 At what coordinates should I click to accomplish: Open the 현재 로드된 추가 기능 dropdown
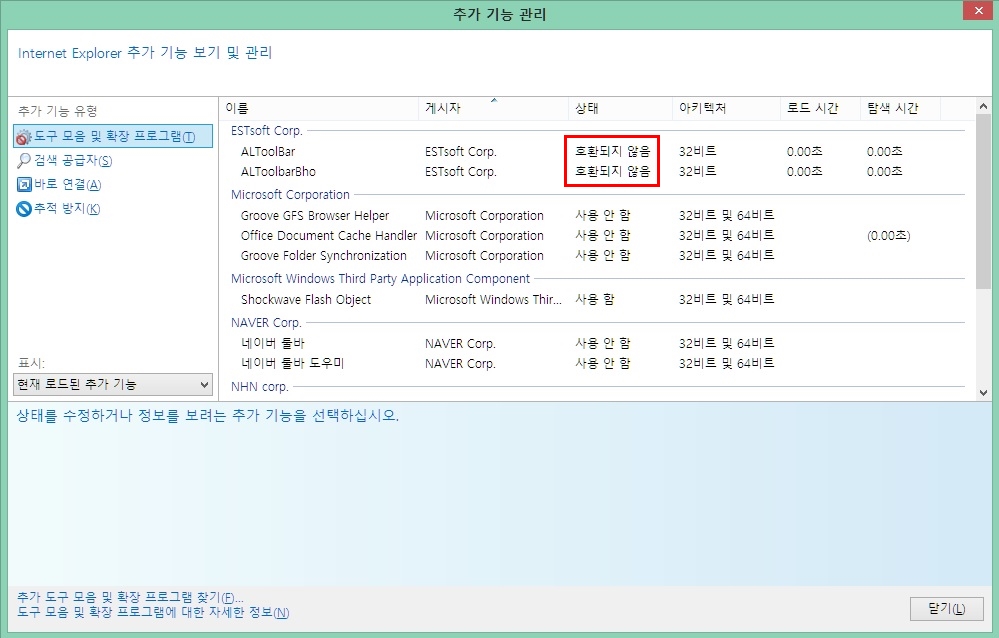point(113,384)
